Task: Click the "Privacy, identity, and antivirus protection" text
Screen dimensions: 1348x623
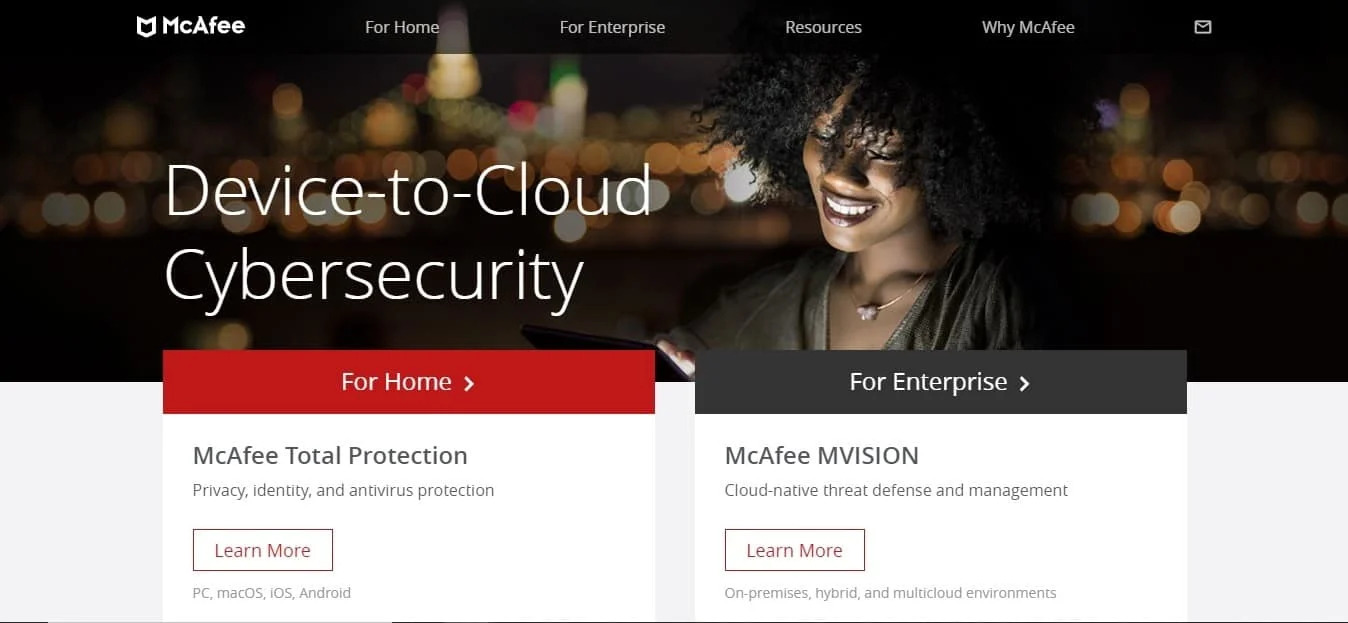Action: 343,490
